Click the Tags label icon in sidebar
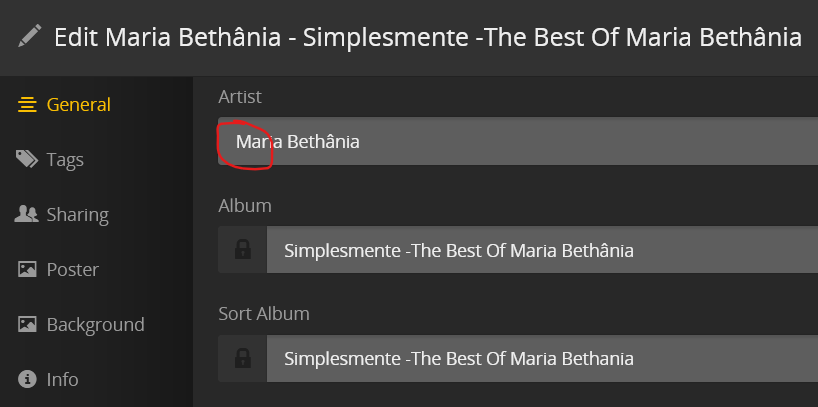The width and height of the screenshot is (818, 407). coord(27,159)
